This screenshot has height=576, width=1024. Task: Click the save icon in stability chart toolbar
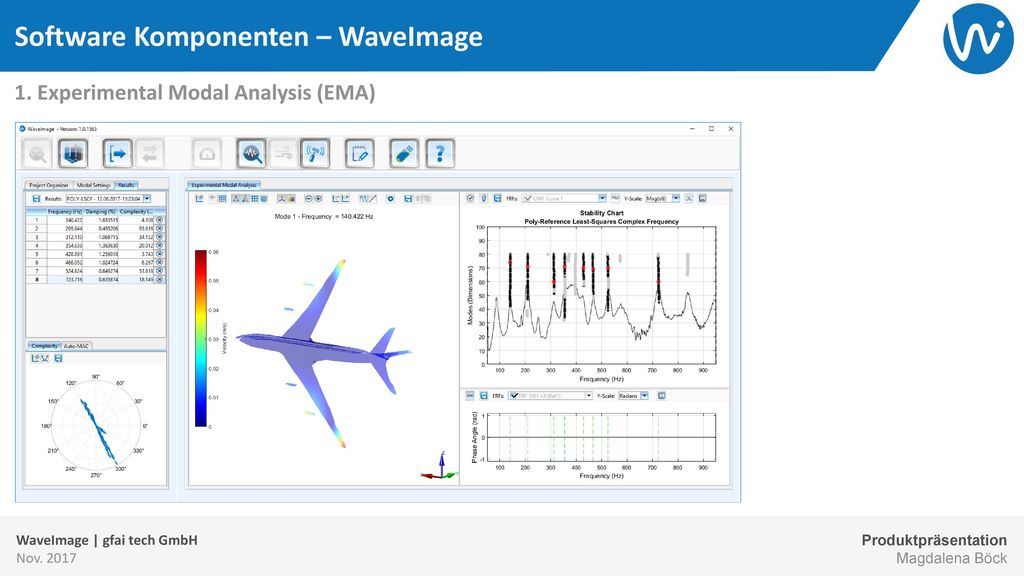tap(497, 198)
